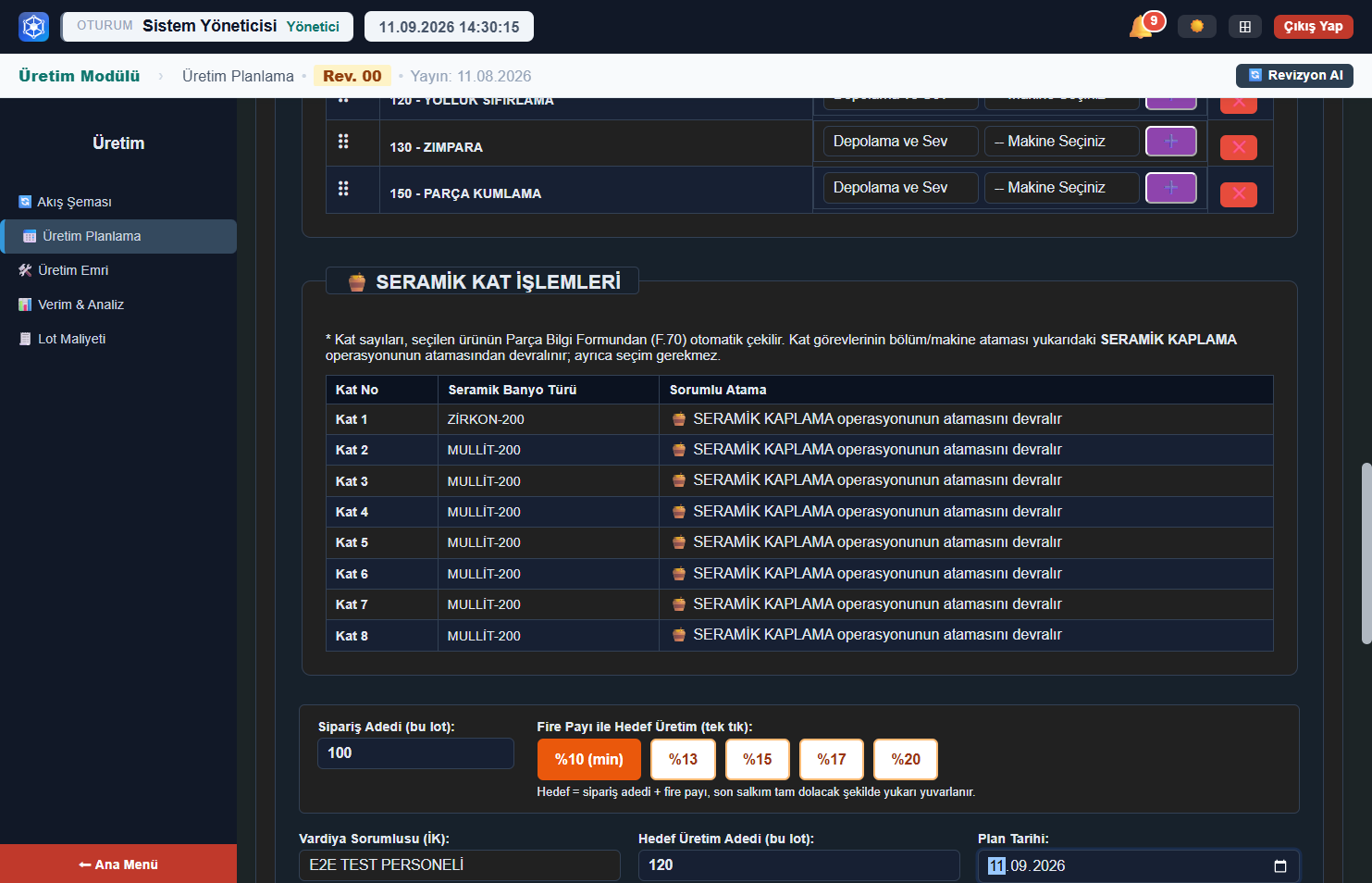Click Üretim Modülü breadcrumb link

pos(80,76)
